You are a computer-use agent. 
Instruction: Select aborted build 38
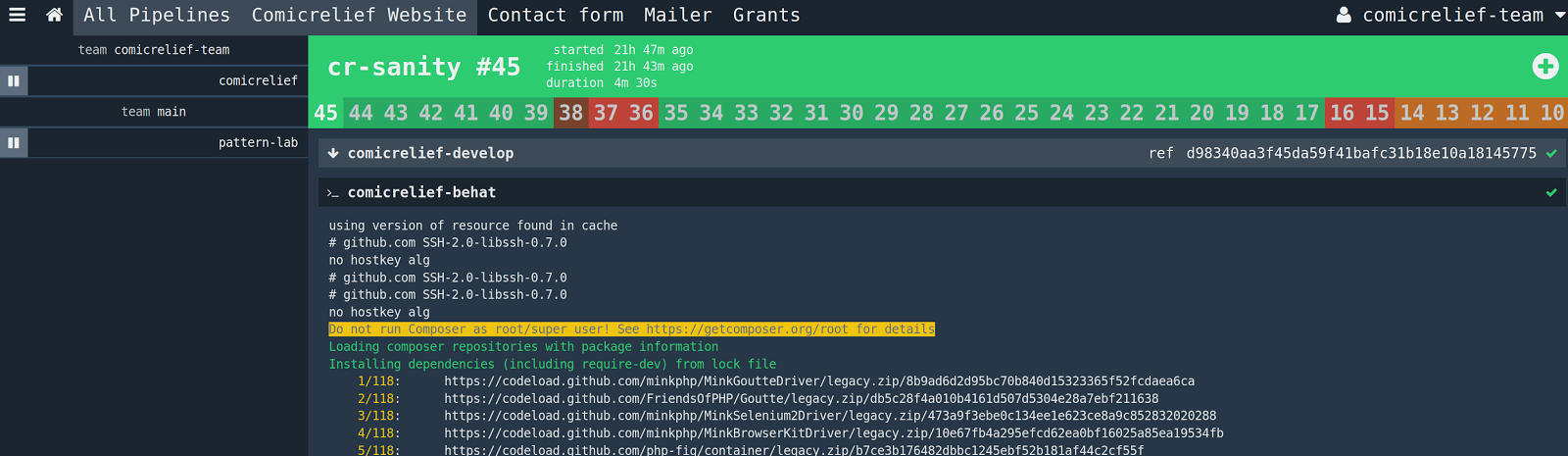[571, 113]
